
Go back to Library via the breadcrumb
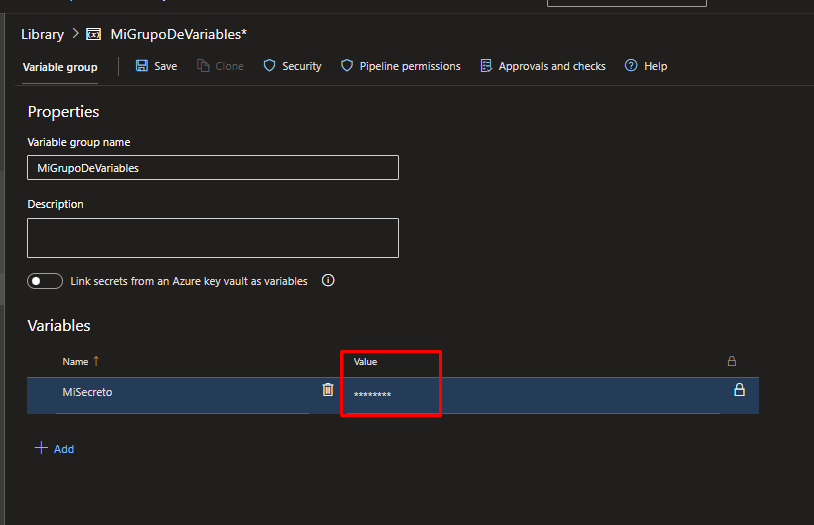click(x=42, y=34)
